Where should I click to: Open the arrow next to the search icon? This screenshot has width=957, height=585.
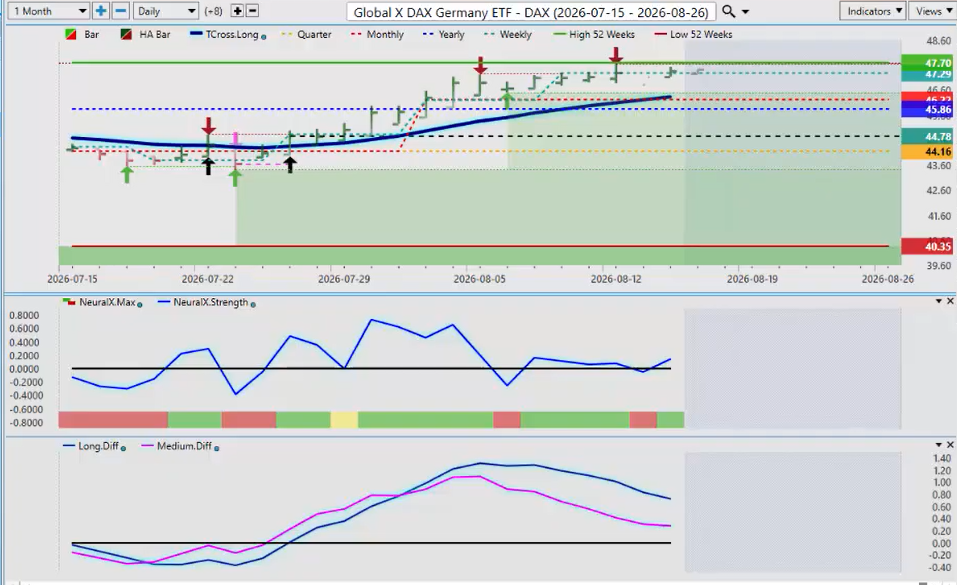(745, 12)
